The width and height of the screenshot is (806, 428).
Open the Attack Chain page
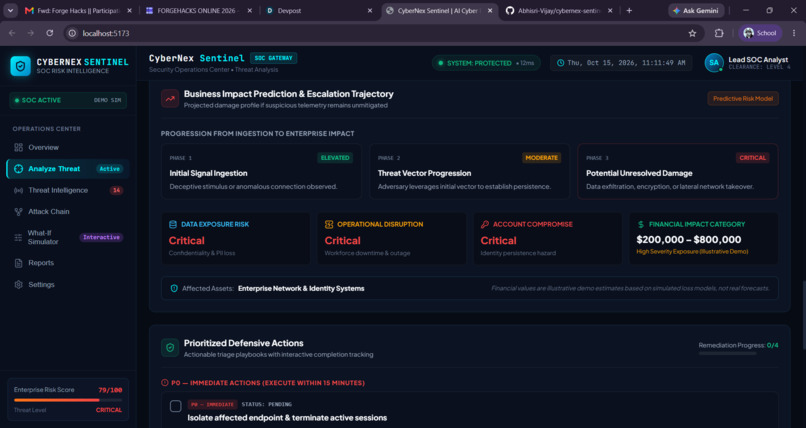pyautogui.click(x=68, y=212)
